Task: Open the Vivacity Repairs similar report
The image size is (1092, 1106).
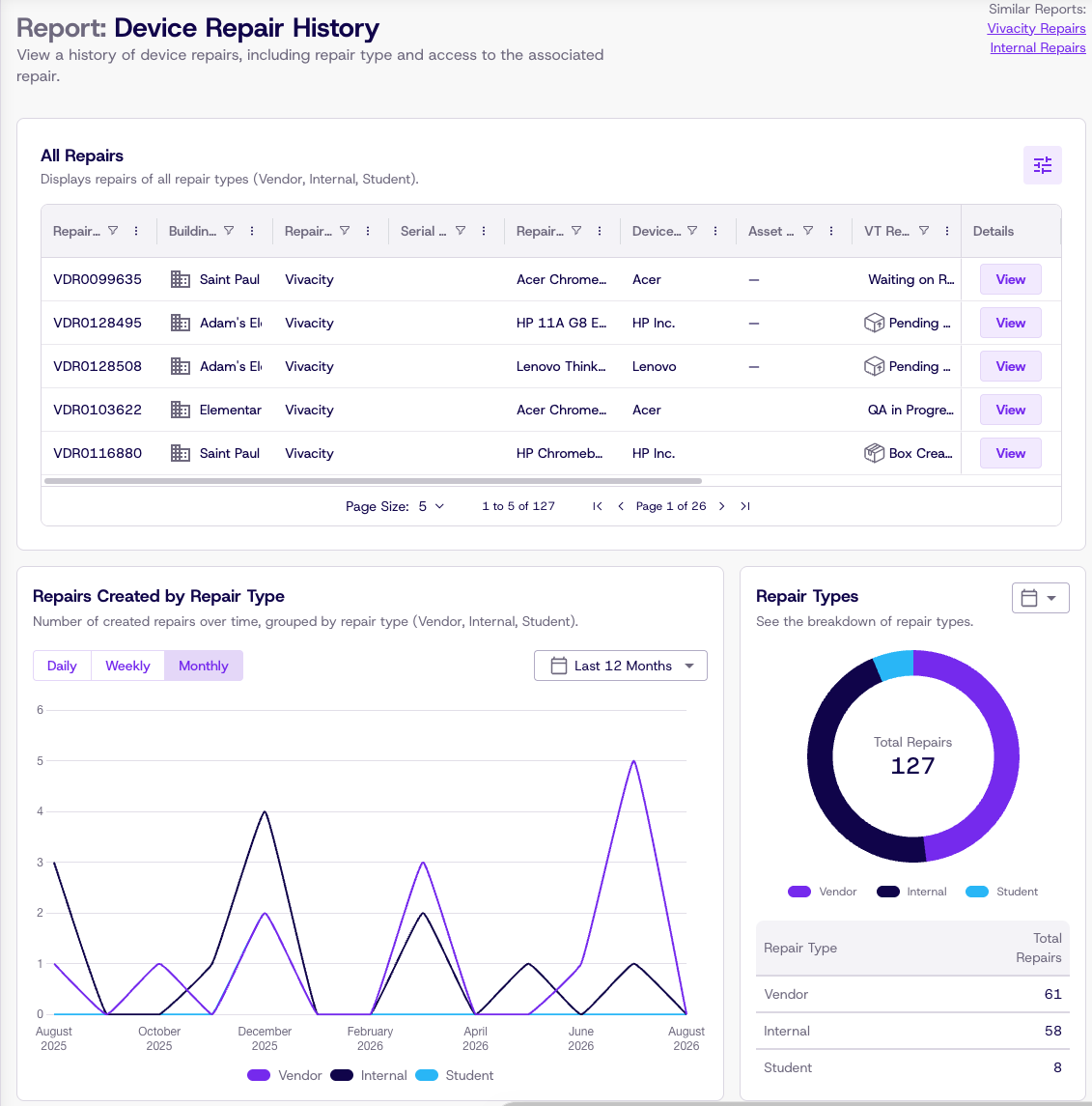Action: pyautogui.click(x=1036, y=28)
